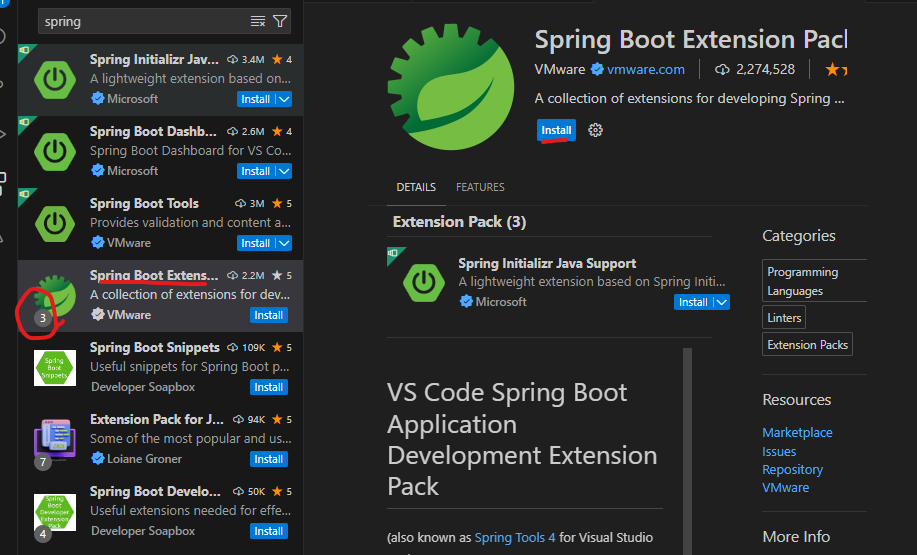Open the Repository resource link

point(792,470)
